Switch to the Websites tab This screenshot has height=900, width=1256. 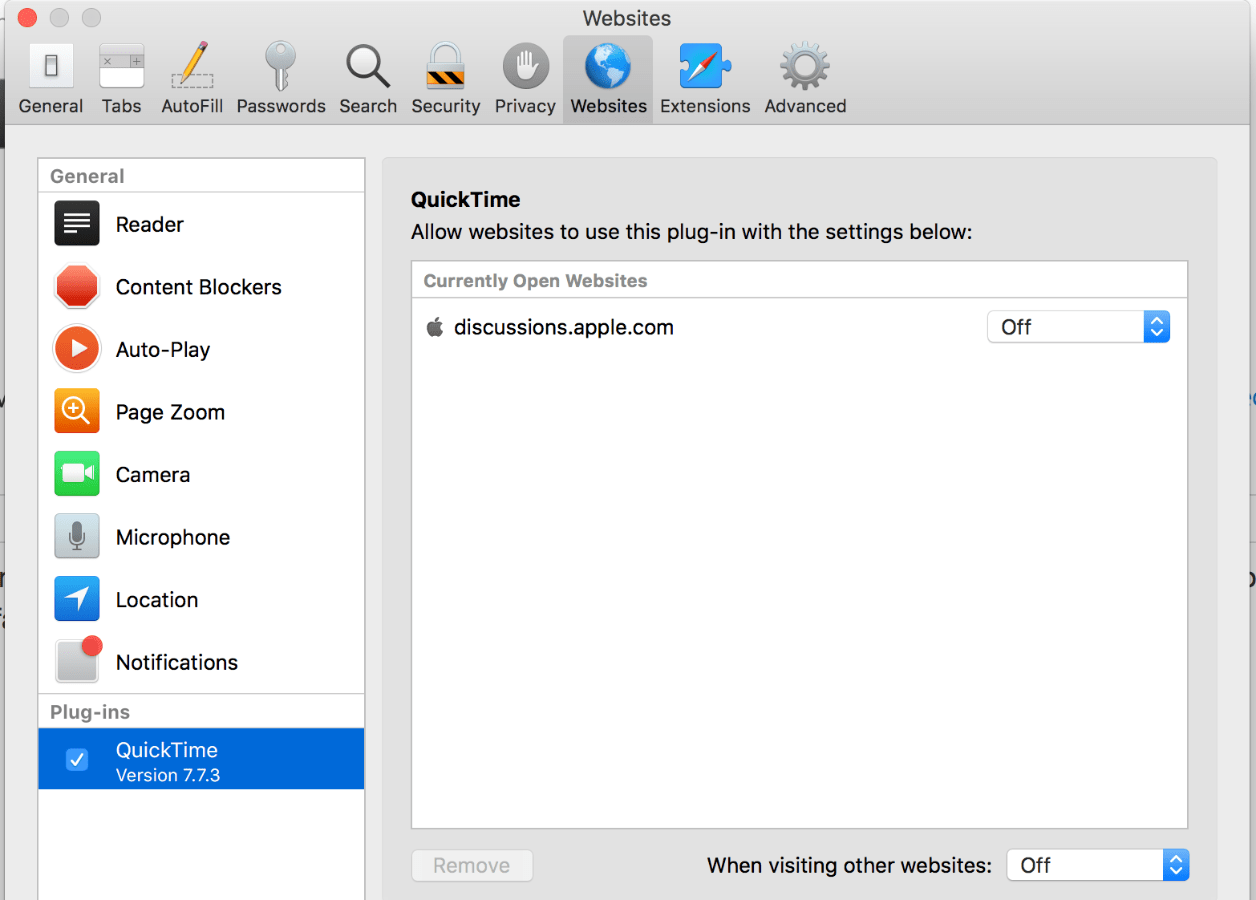(x=607, y=75)
